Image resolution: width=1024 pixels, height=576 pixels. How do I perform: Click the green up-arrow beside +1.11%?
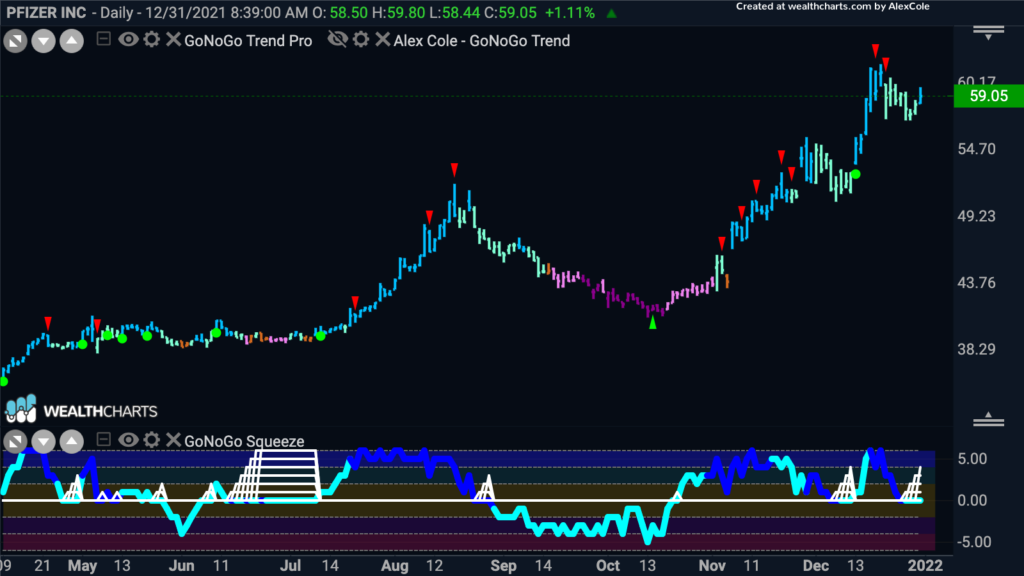(x=611, y=13)
